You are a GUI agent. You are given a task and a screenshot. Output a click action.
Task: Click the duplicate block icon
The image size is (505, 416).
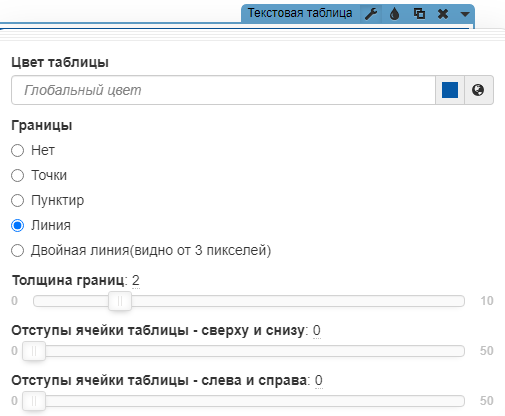pos(419,14)
